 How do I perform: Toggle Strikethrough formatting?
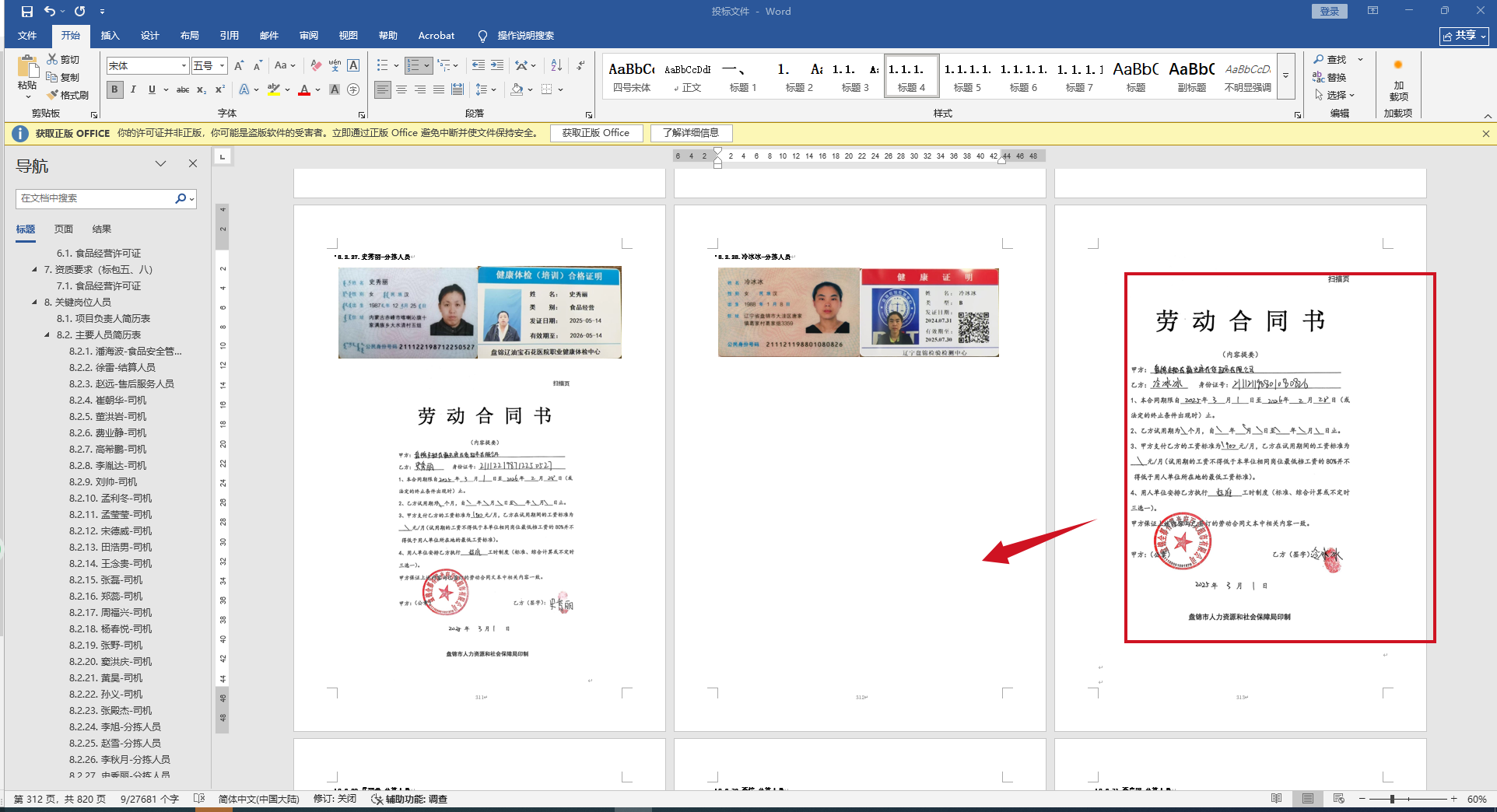tap(183, 89)
